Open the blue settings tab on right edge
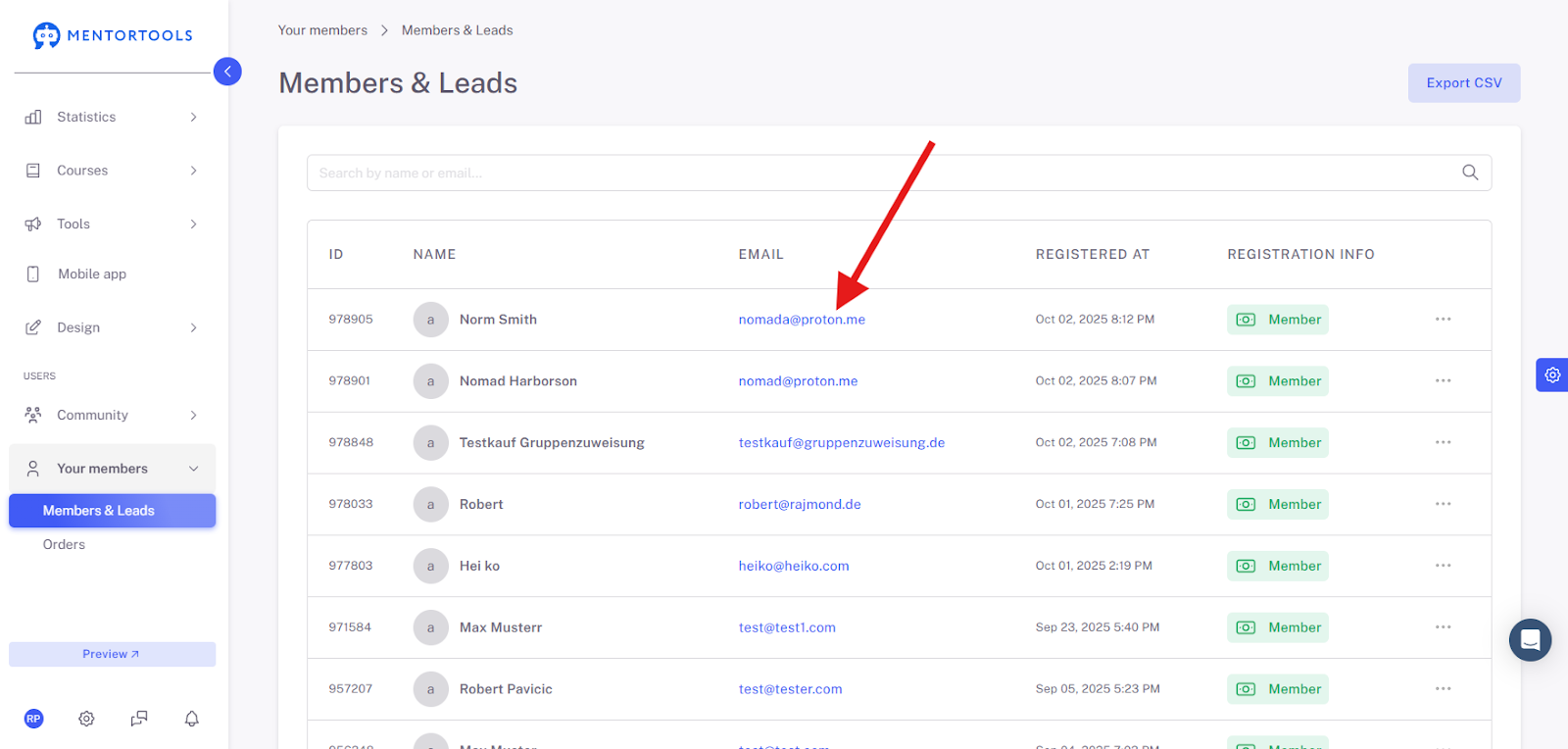Image resolution: width=1568 pixels, height=749 pixels. pyautogui.click(x=1552, y=374)
